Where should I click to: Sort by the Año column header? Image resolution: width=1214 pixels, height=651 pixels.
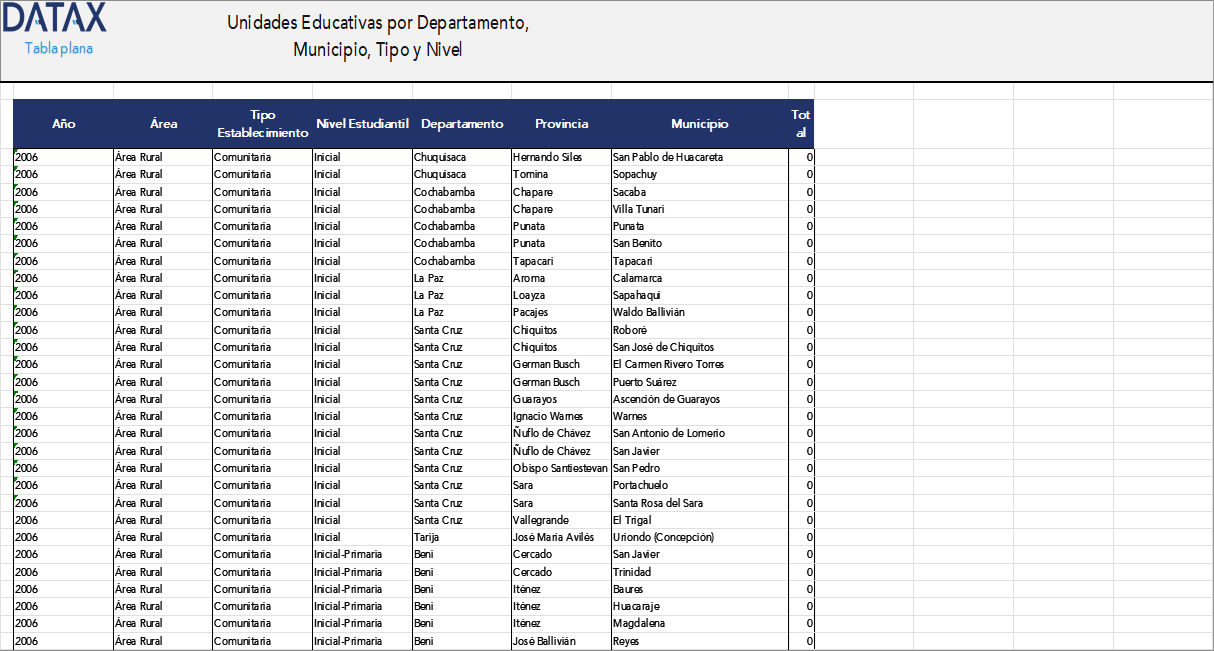pyautogui.click(x=63, y=123)
